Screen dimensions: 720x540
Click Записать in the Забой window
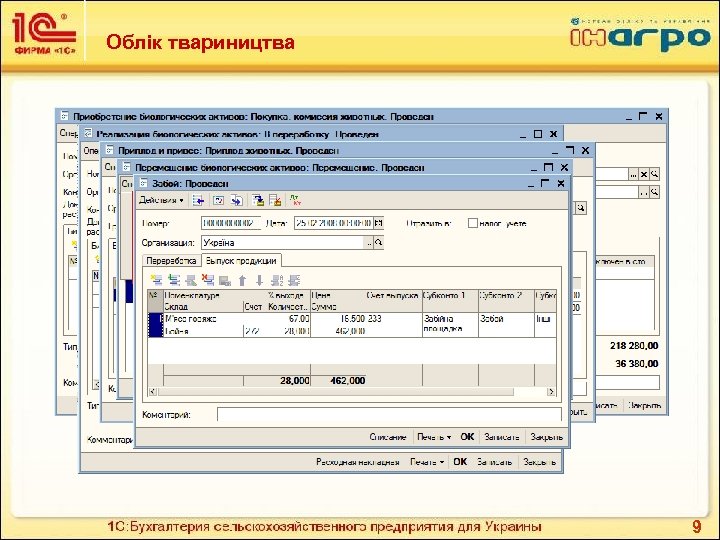click(501, 437)
